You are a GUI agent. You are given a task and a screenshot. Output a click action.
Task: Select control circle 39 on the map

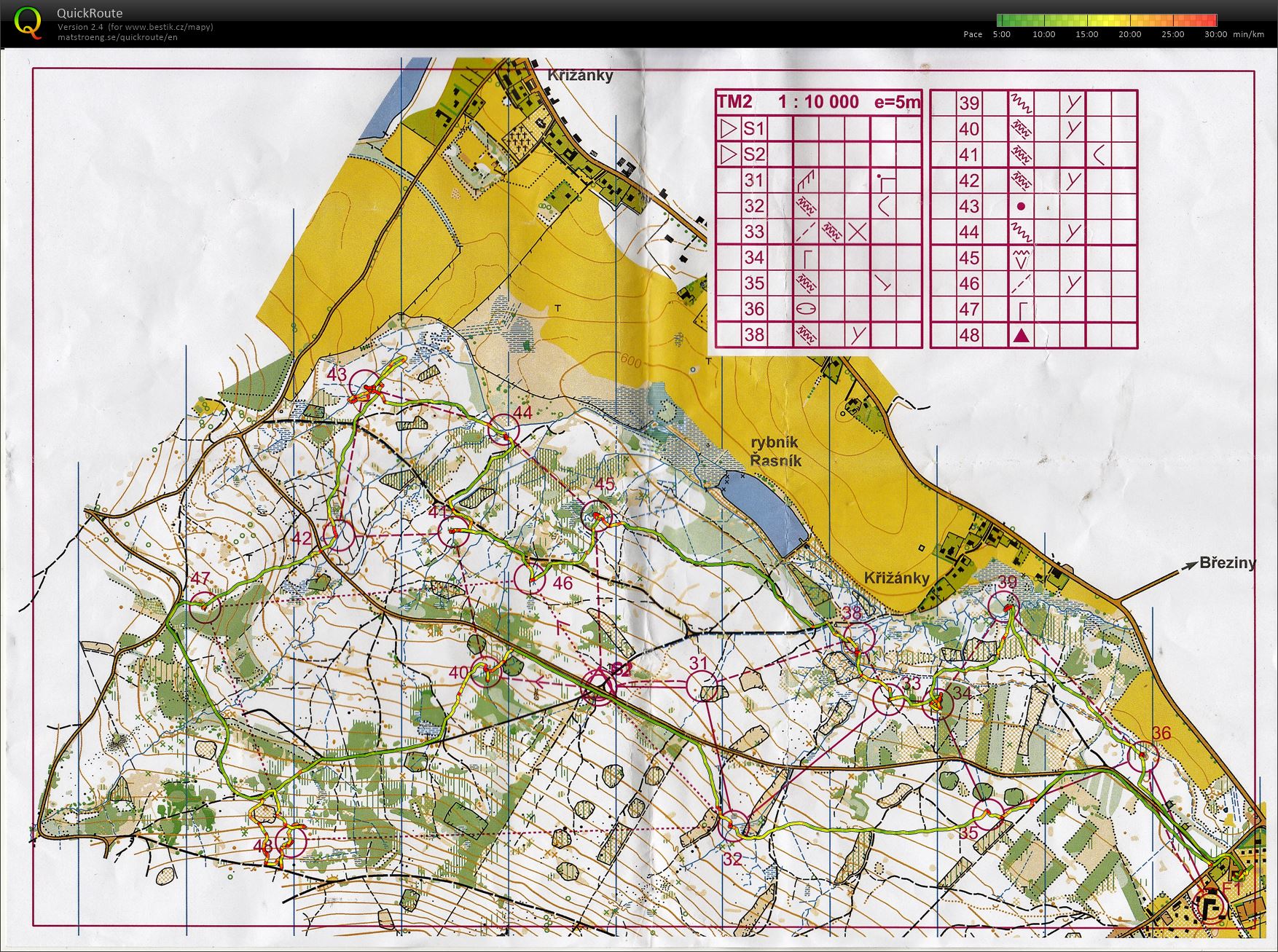1003,606
